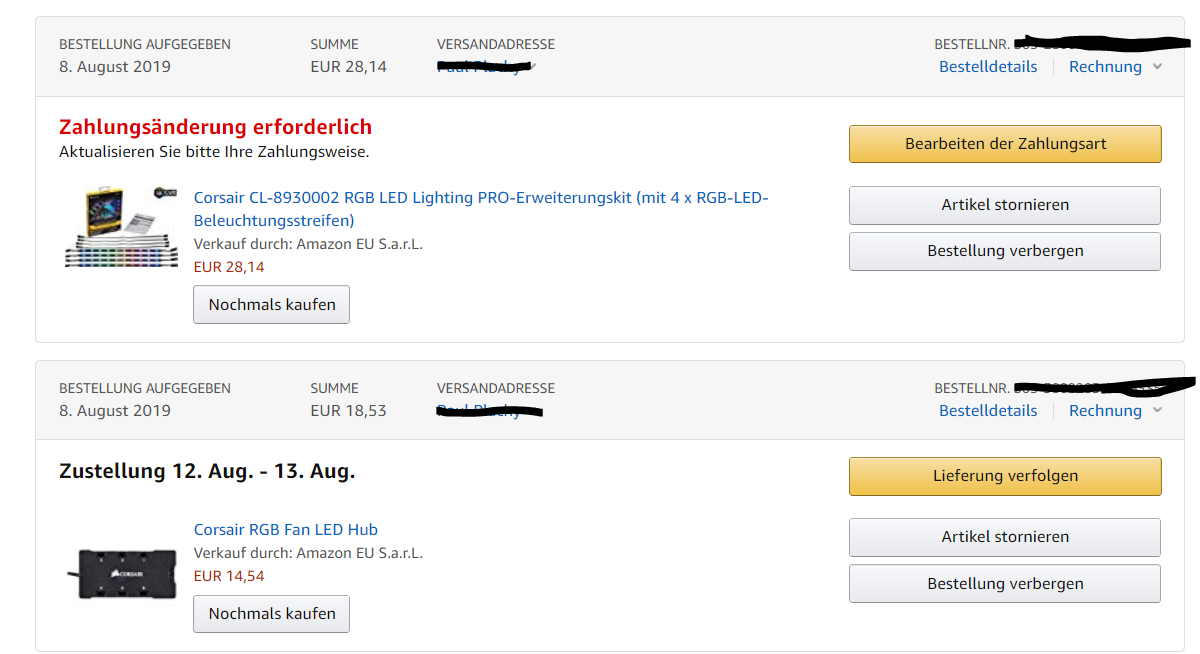The image size is (1200, 654).
Task: Open Corsair RGB Fan LED Hub product link
Action: click(286, 530)
